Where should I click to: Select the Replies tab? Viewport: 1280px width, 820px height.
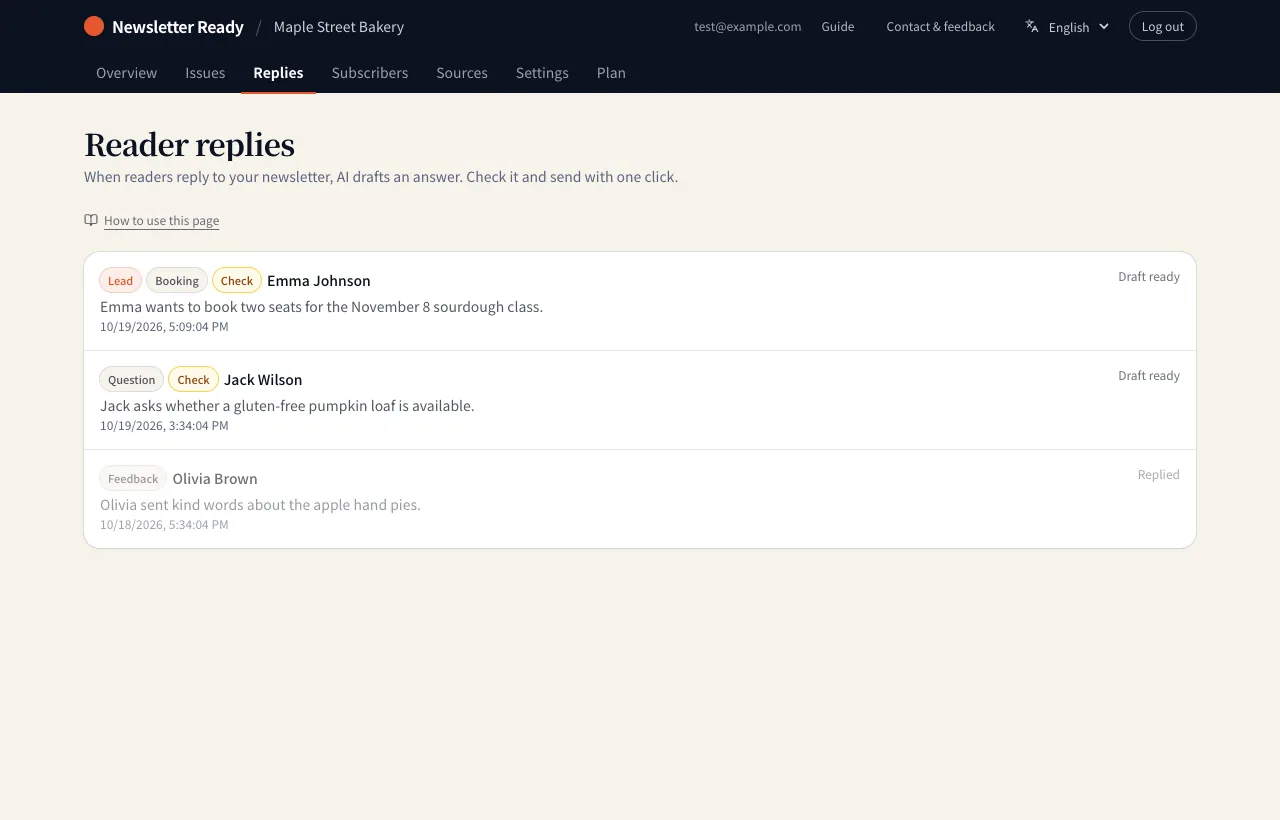278,73
